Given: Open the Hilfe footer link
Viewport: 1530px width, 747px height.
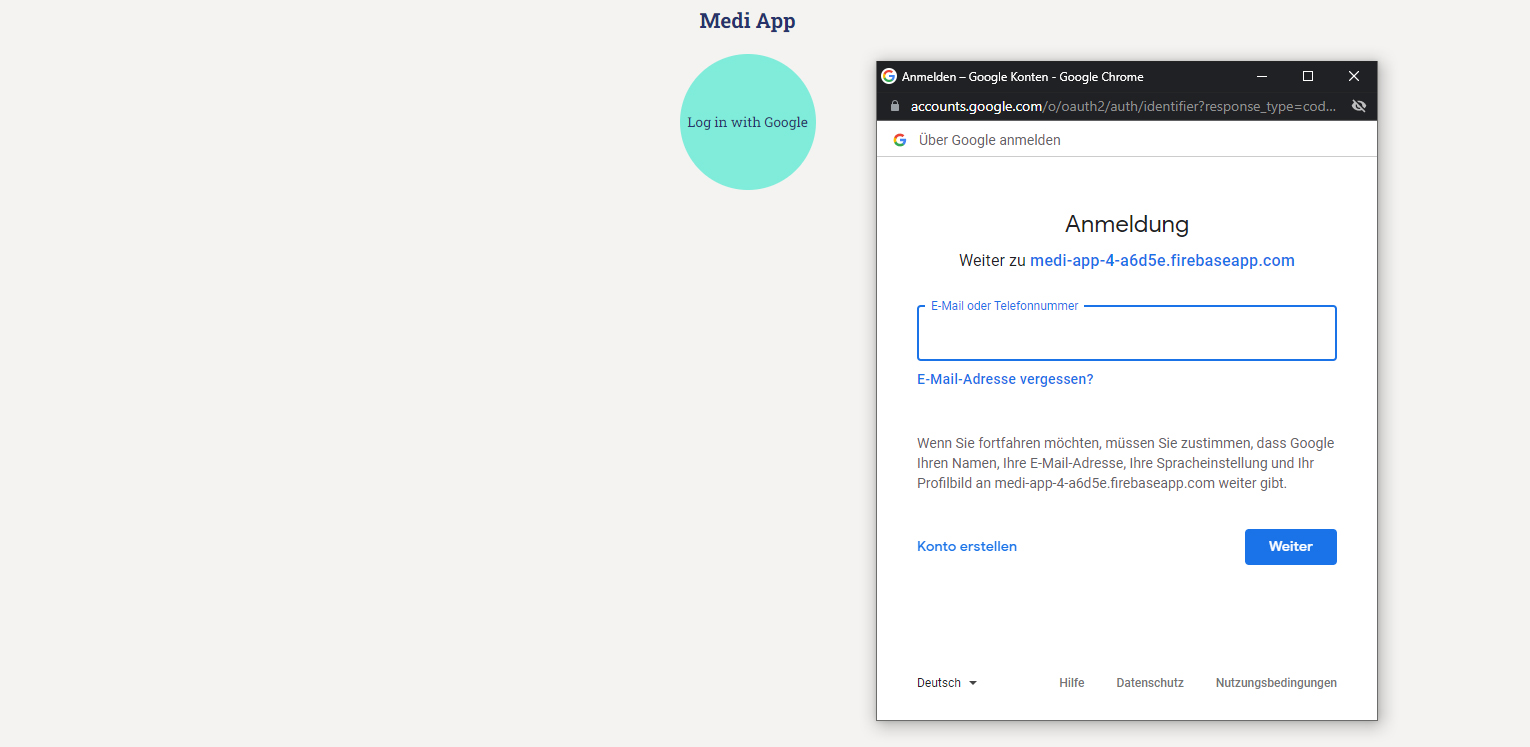Looking at the screenshot, I should (1072, 683).
